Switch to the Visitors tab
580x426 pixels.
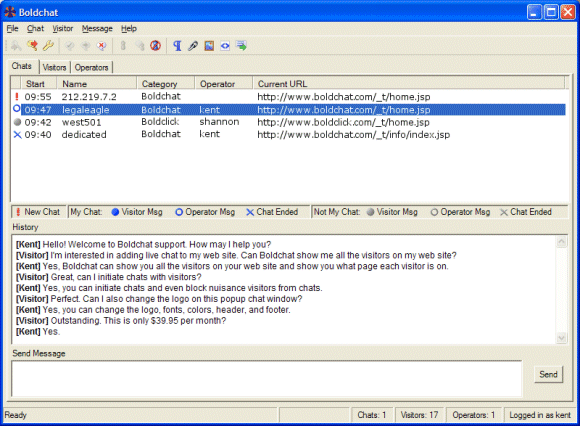[x=54, y=67]
